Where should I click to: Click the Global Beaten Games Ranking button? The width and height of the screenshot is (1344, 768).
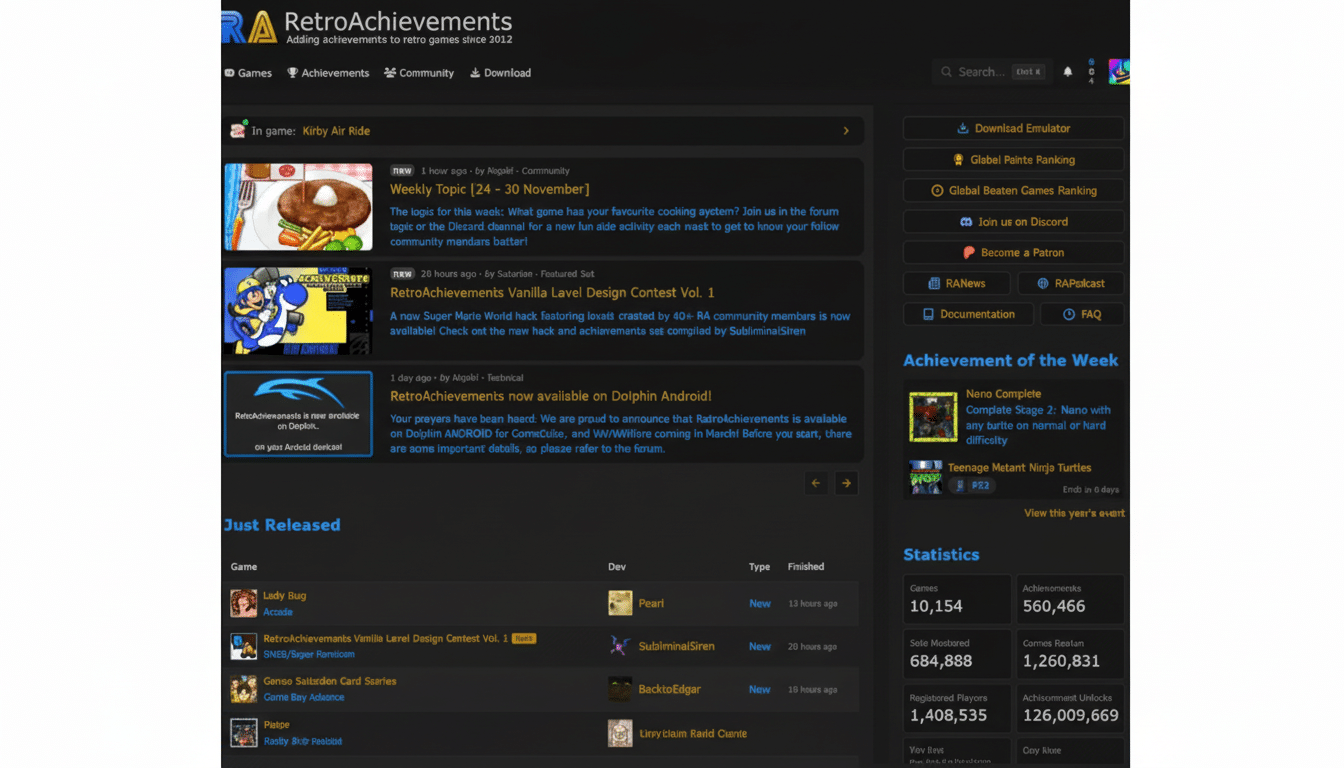pos(1013,190)
